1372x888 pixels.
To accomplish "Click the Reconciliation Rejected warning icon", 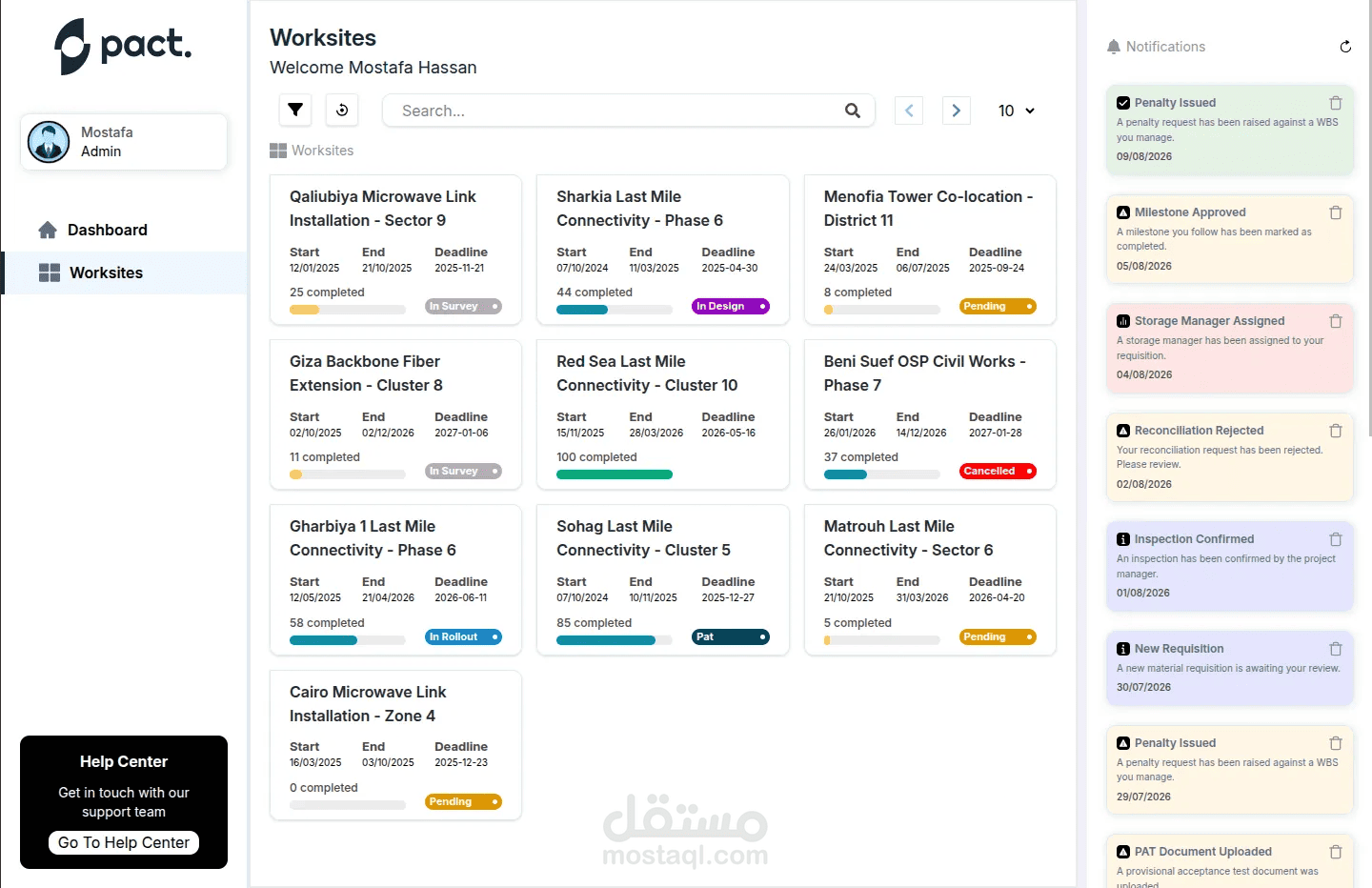I will pos(1123,431).
